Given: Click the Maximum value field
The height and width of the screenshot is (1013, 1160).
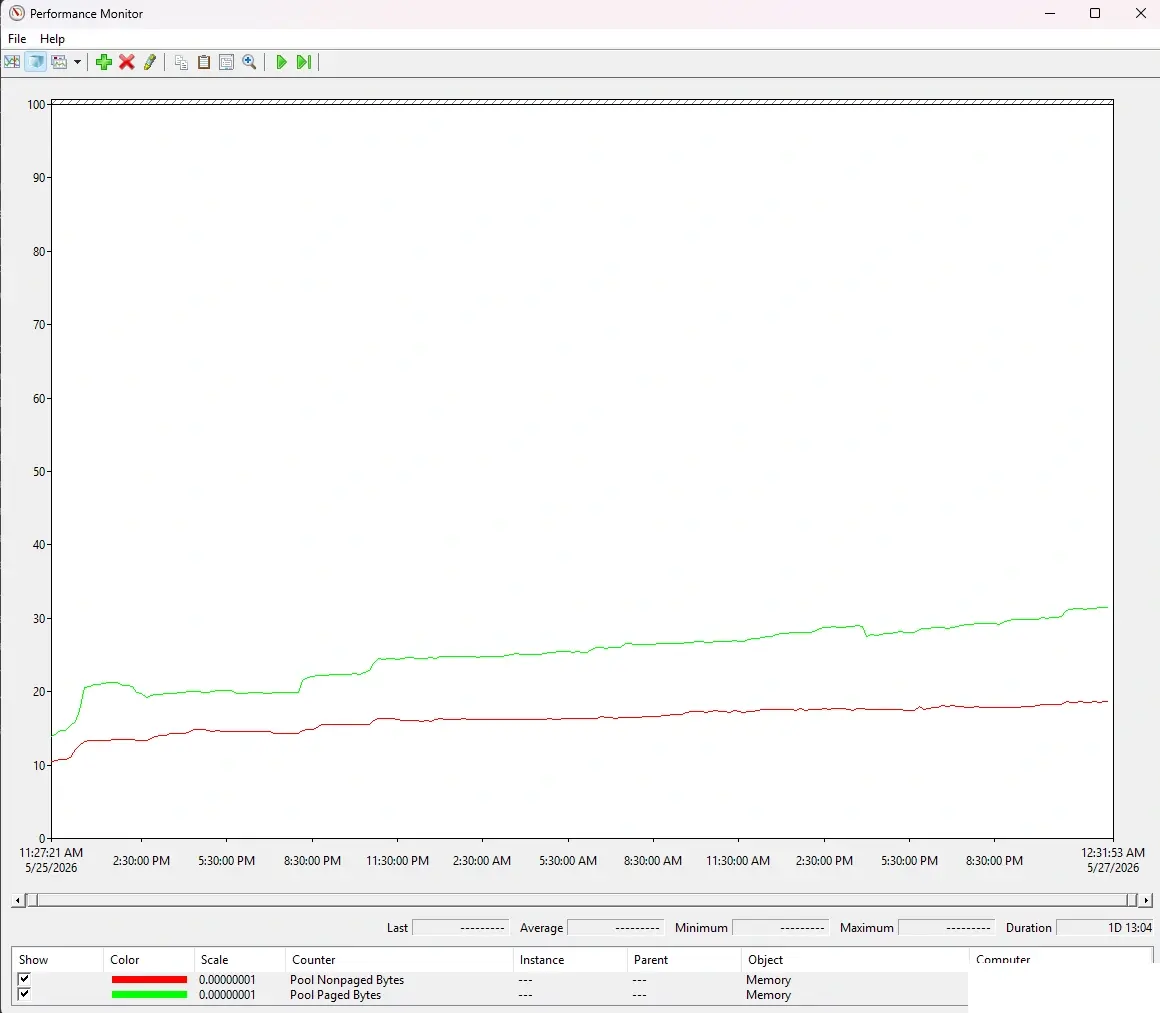Looking at the screenshot, I should click(x=946, y=928).
